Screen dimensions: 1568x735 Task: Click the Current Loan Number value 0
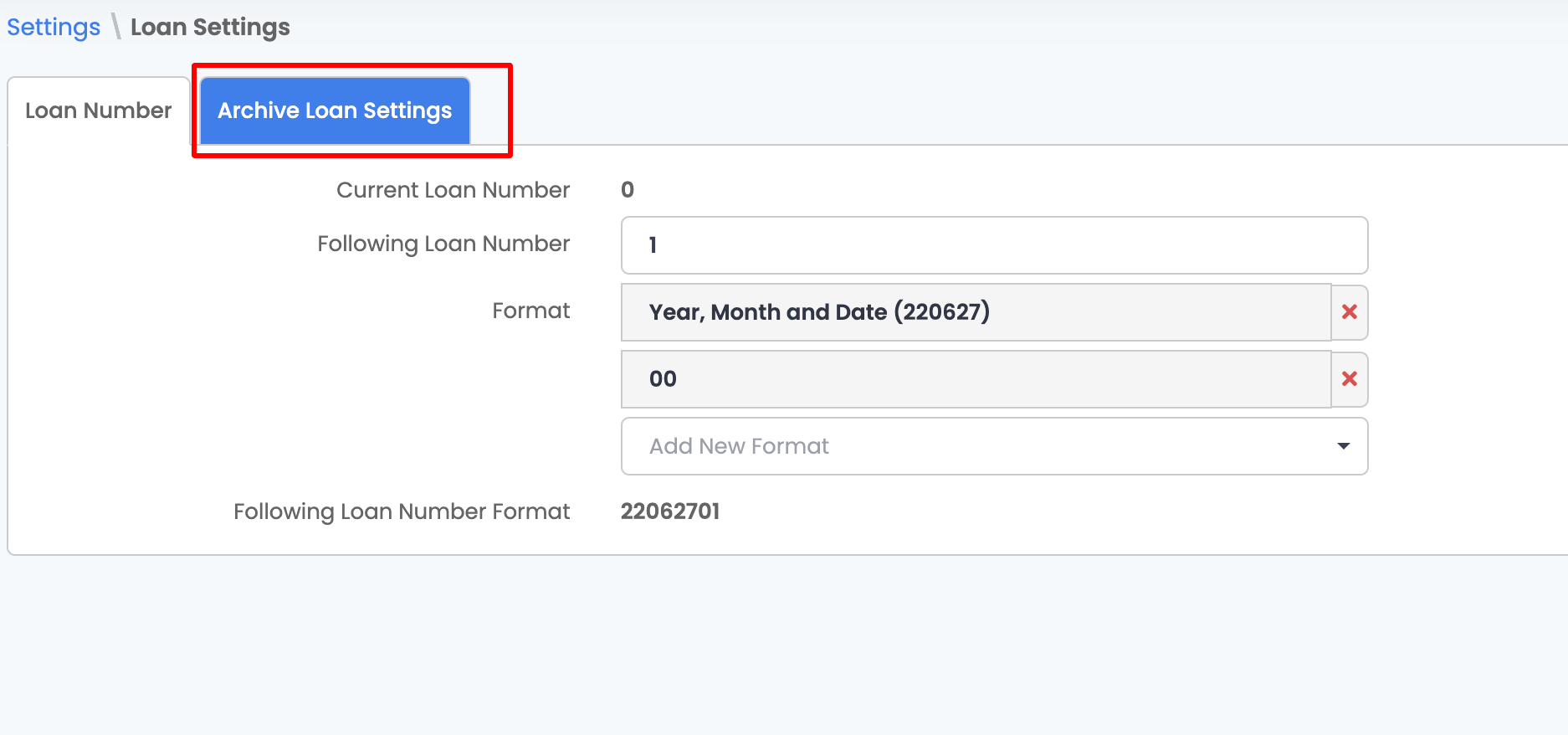(628, 189)
